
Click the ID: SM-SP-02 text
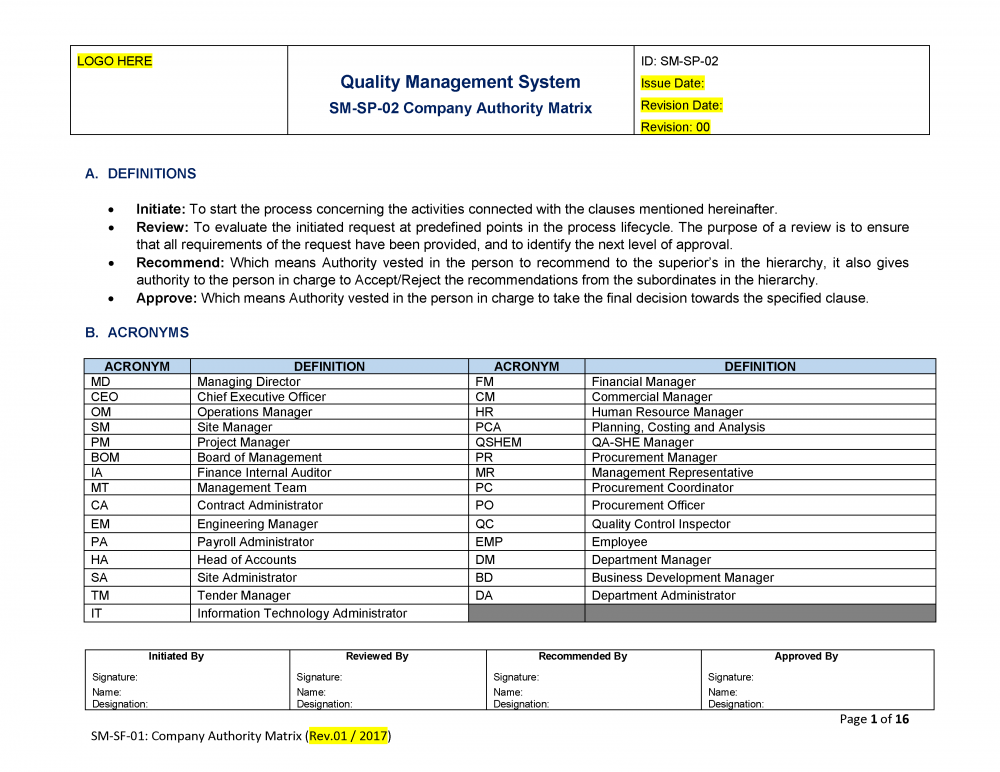click(679, 61)
